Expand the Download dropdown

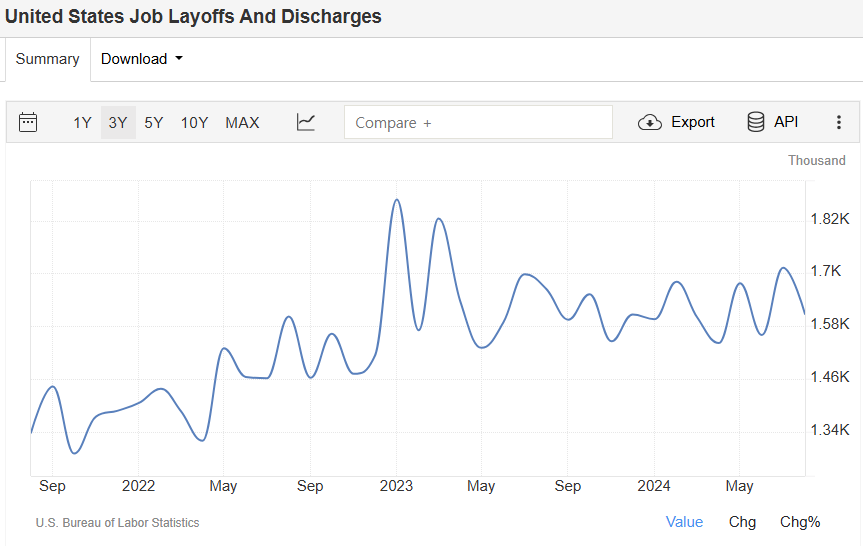134,59
